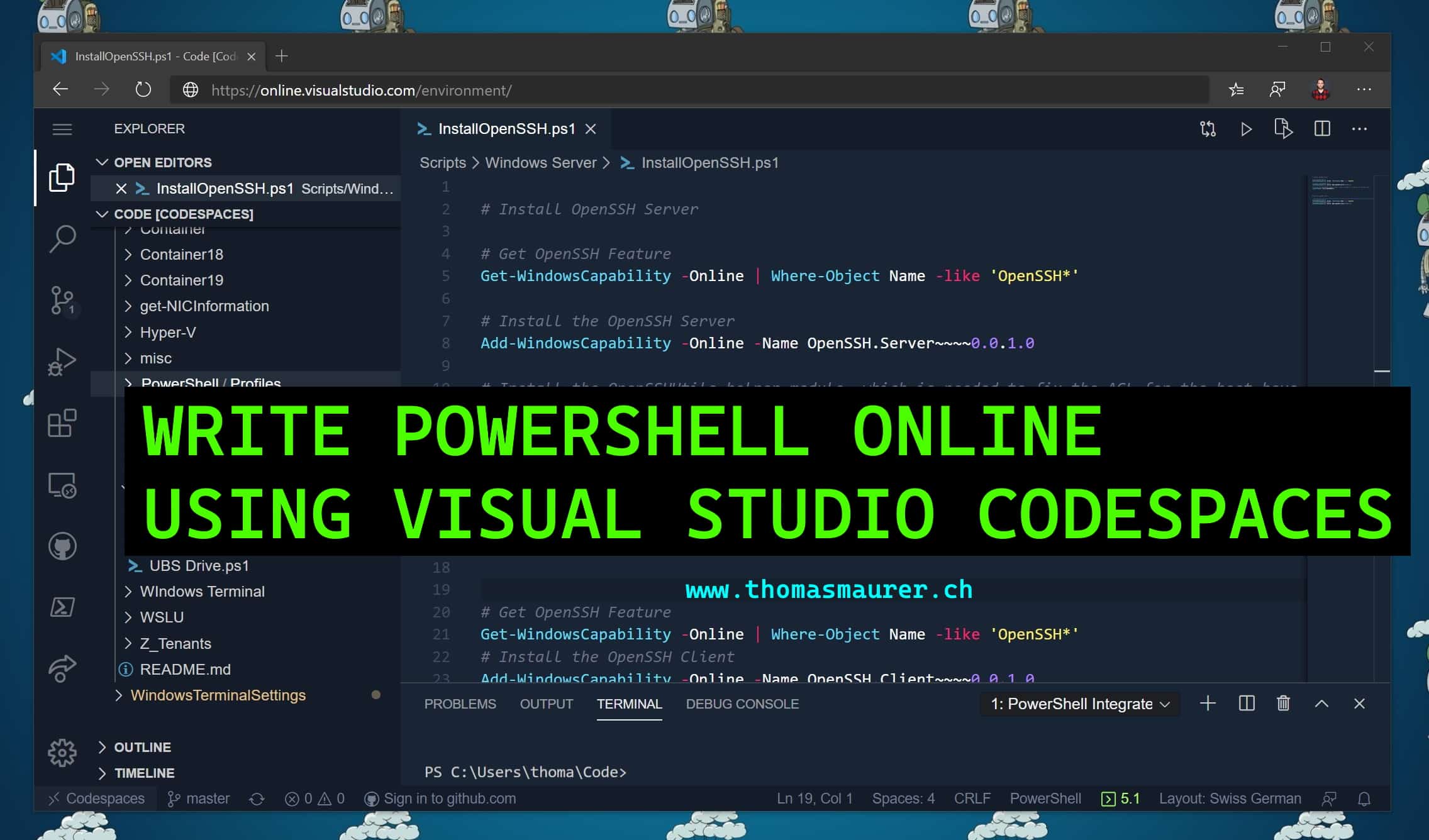This screenshot has width=1429, height=840.
Task: Expand the WSLU folder
Action: tap(162, 617)
